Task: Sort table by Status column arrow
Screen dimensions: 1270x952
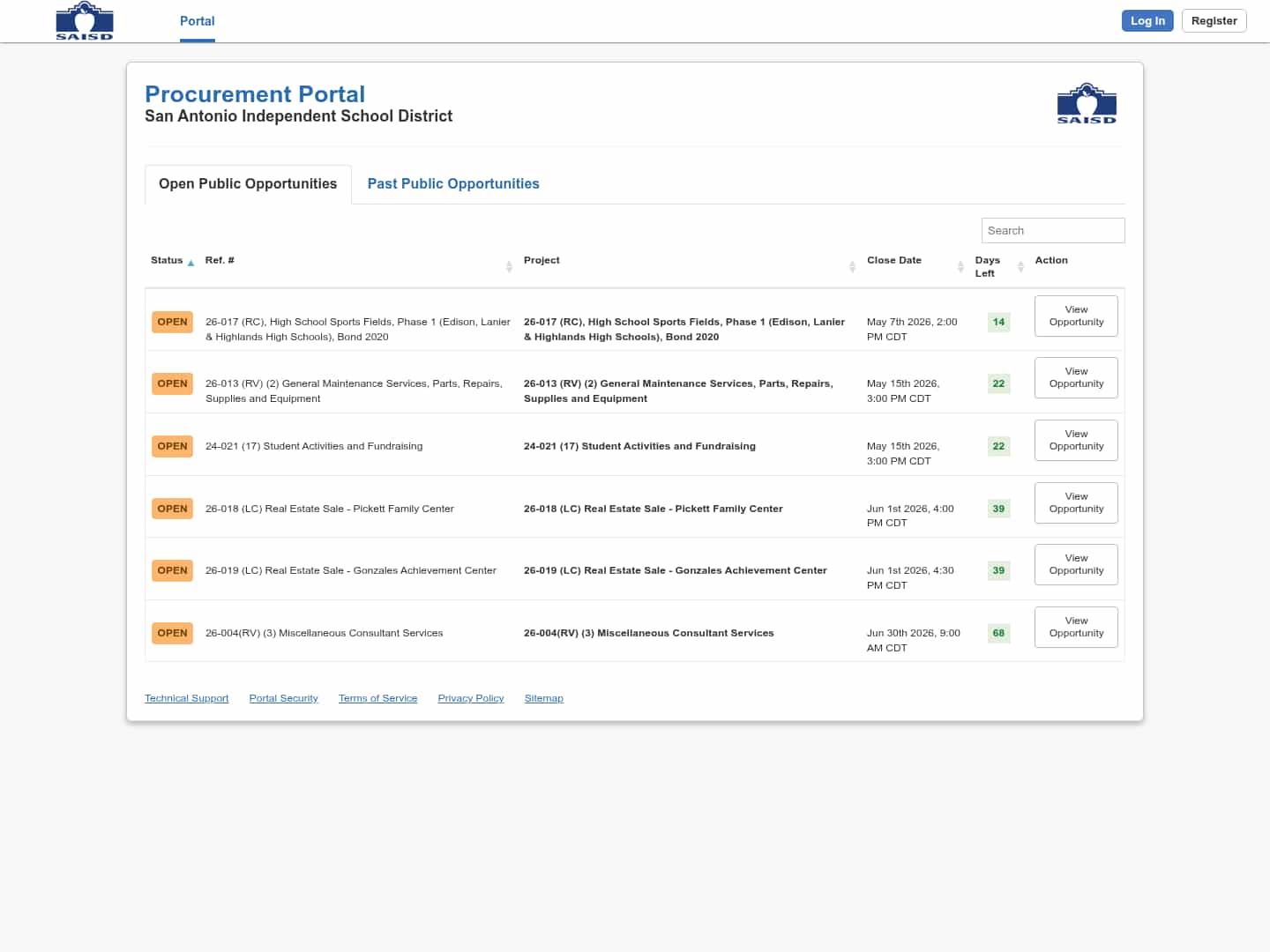Action: click(190, 263)
